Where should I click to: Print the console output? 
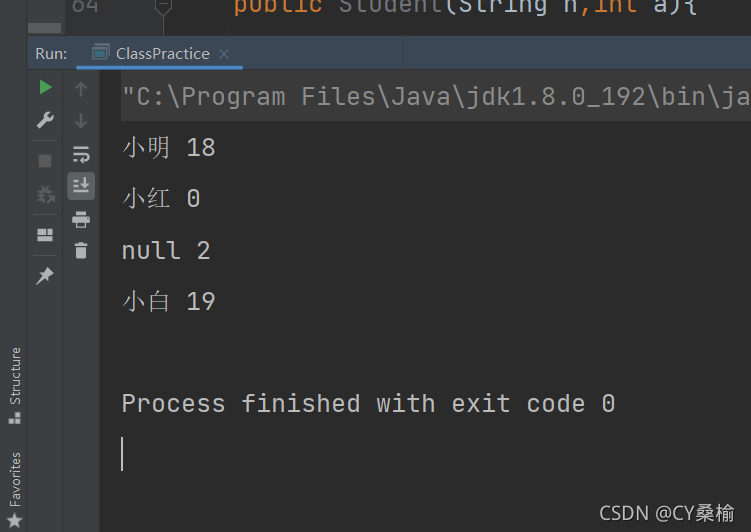[81, 219]
